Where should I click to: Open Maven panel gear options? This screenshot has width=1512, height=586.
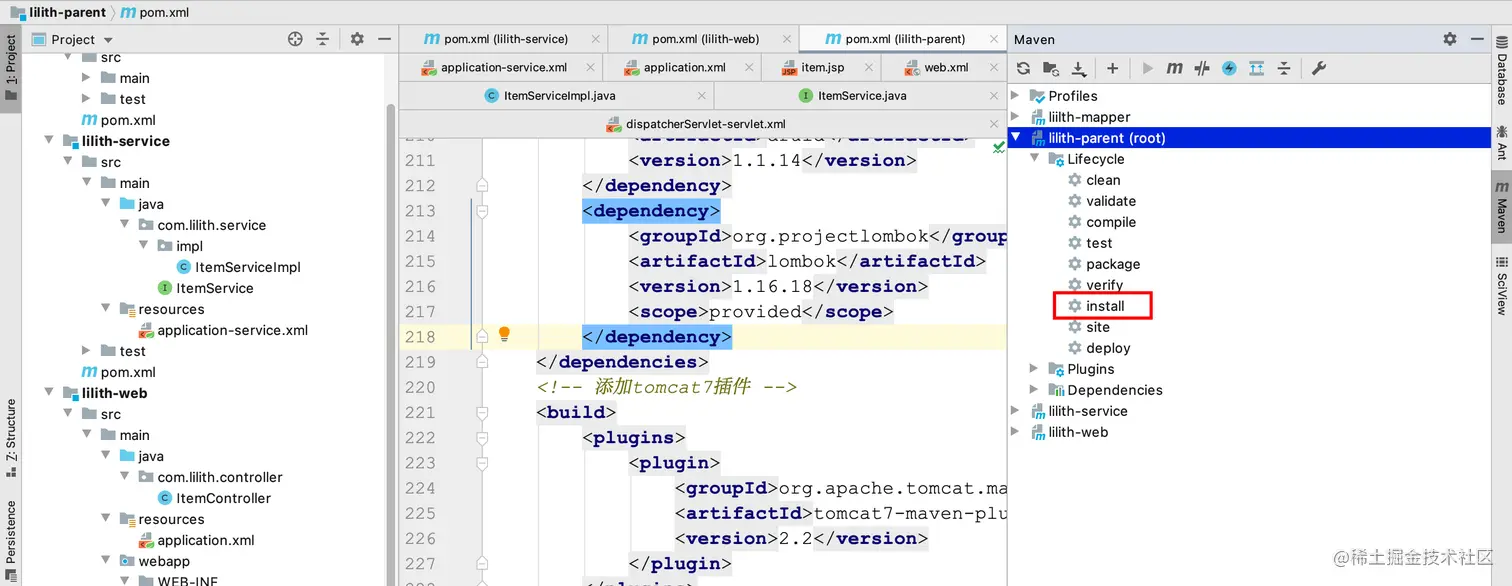[1450, 39]
